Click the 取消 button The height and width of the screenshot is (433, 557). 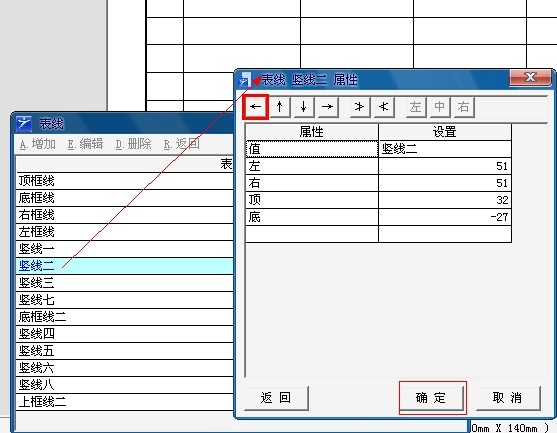508,397
